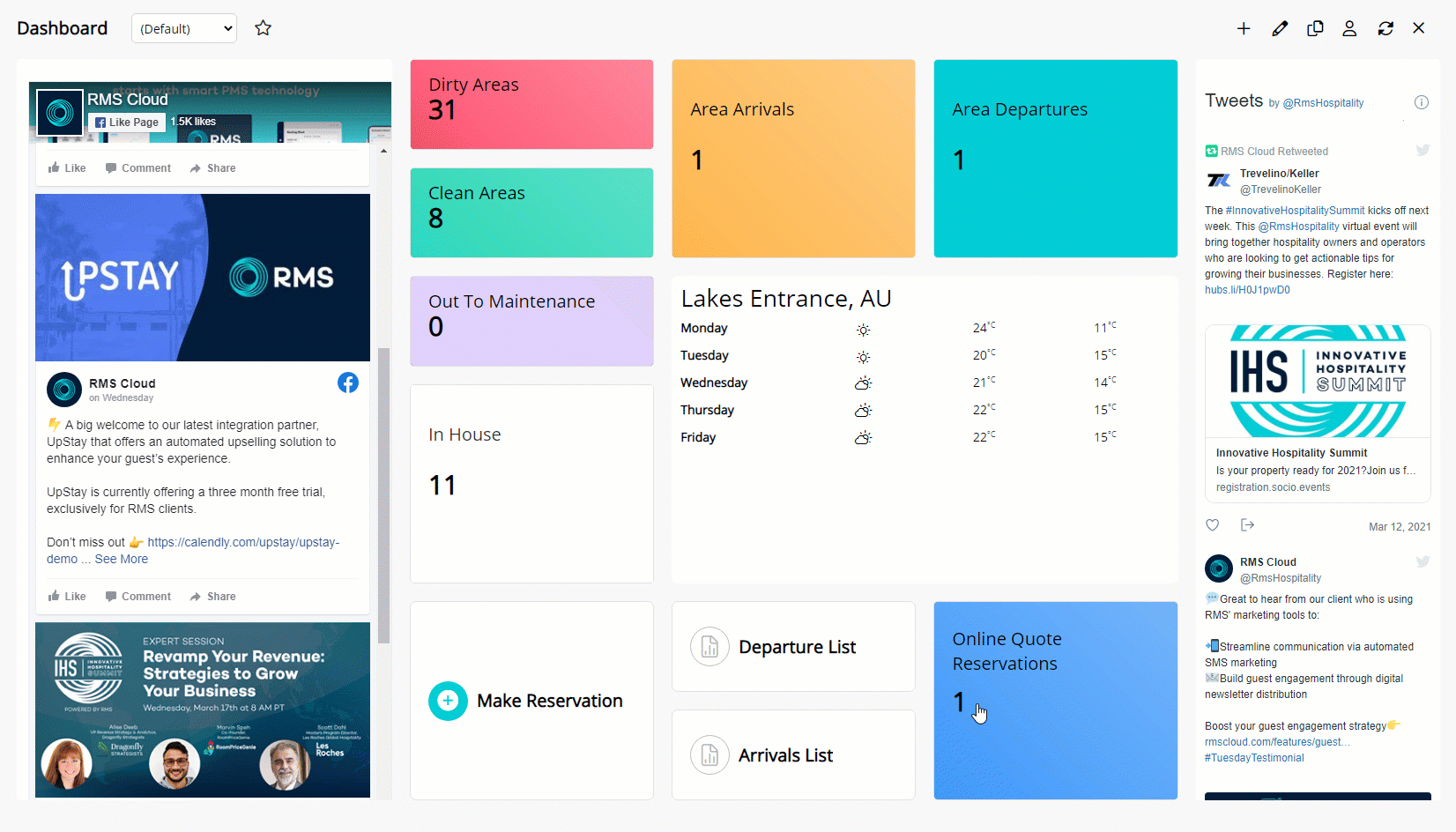This screenshot has height=832, width=1456.
Task: Click the Facebook logo icon on post
Action: coord(348,383)
